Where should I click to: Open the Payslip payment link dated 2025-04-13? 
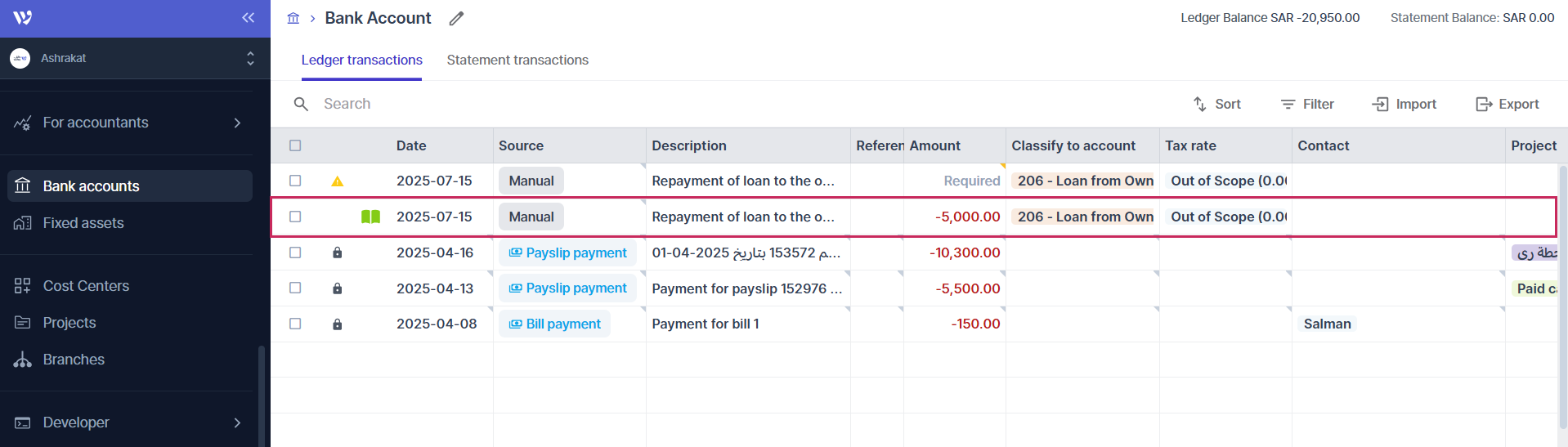click(568, 288)
